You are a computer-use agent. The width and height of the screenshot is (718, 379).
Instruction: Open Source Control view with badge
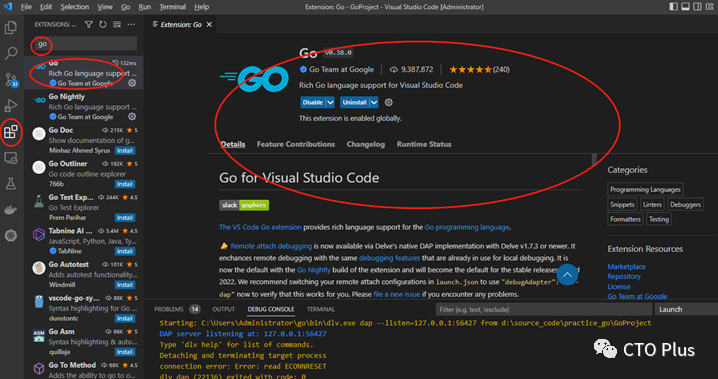click(11, 80)
